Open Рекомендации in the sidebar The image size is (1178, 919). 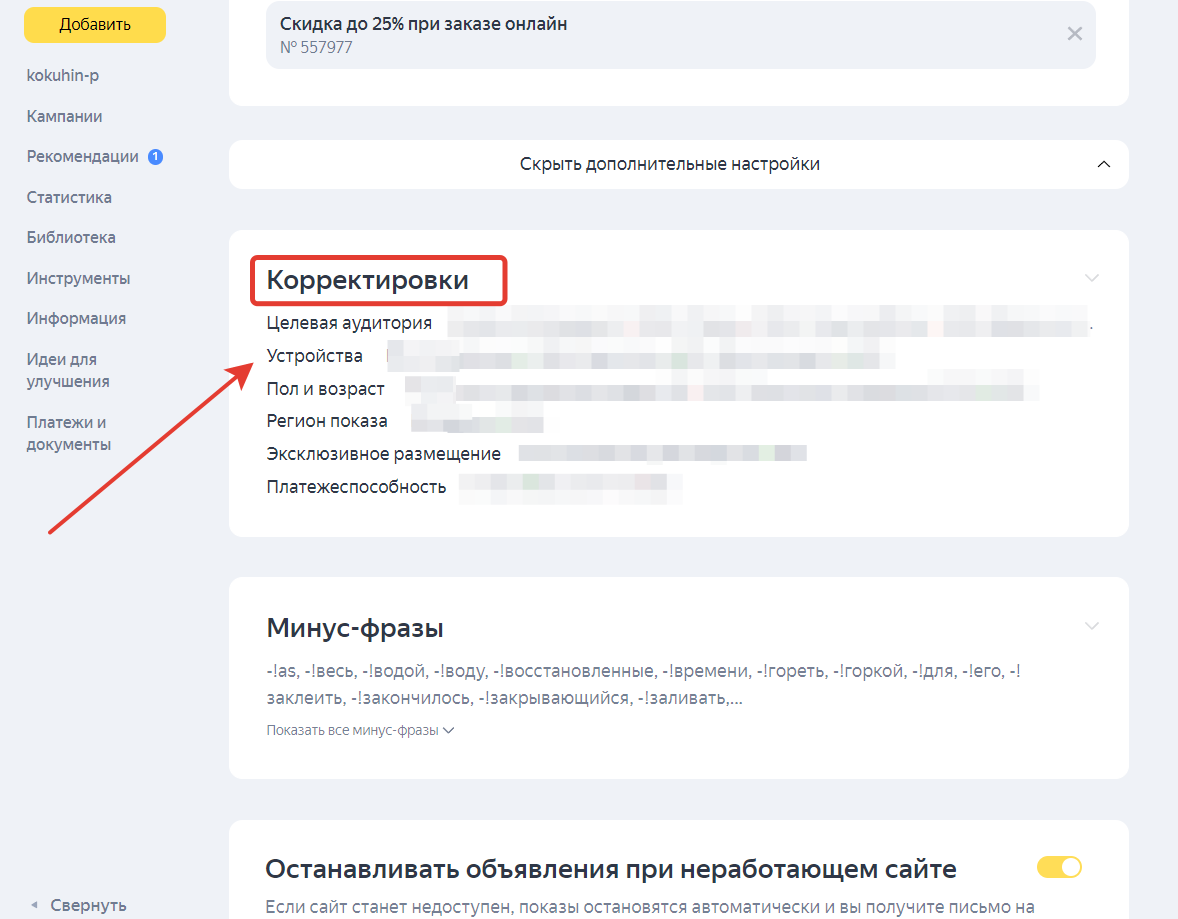point(83,156)
